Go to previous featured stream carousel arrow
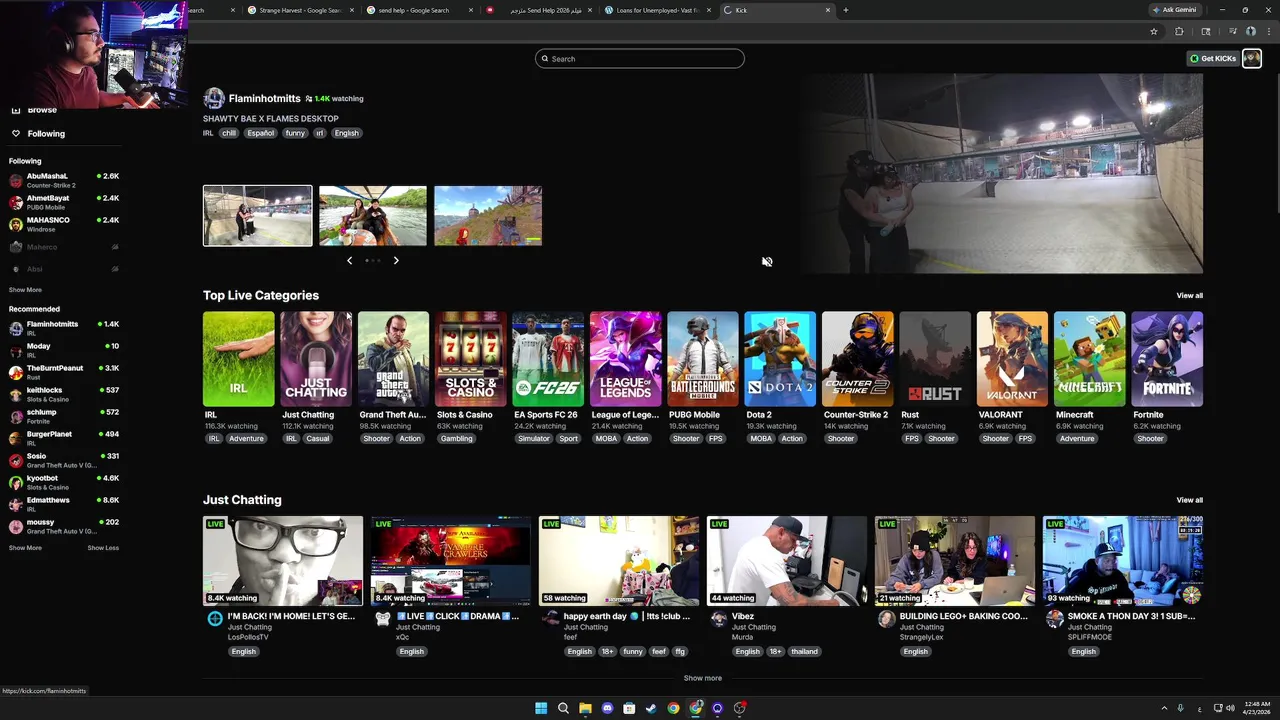Image resolution: width=1280 pixels, height=720 pixels. click(349, 260)
